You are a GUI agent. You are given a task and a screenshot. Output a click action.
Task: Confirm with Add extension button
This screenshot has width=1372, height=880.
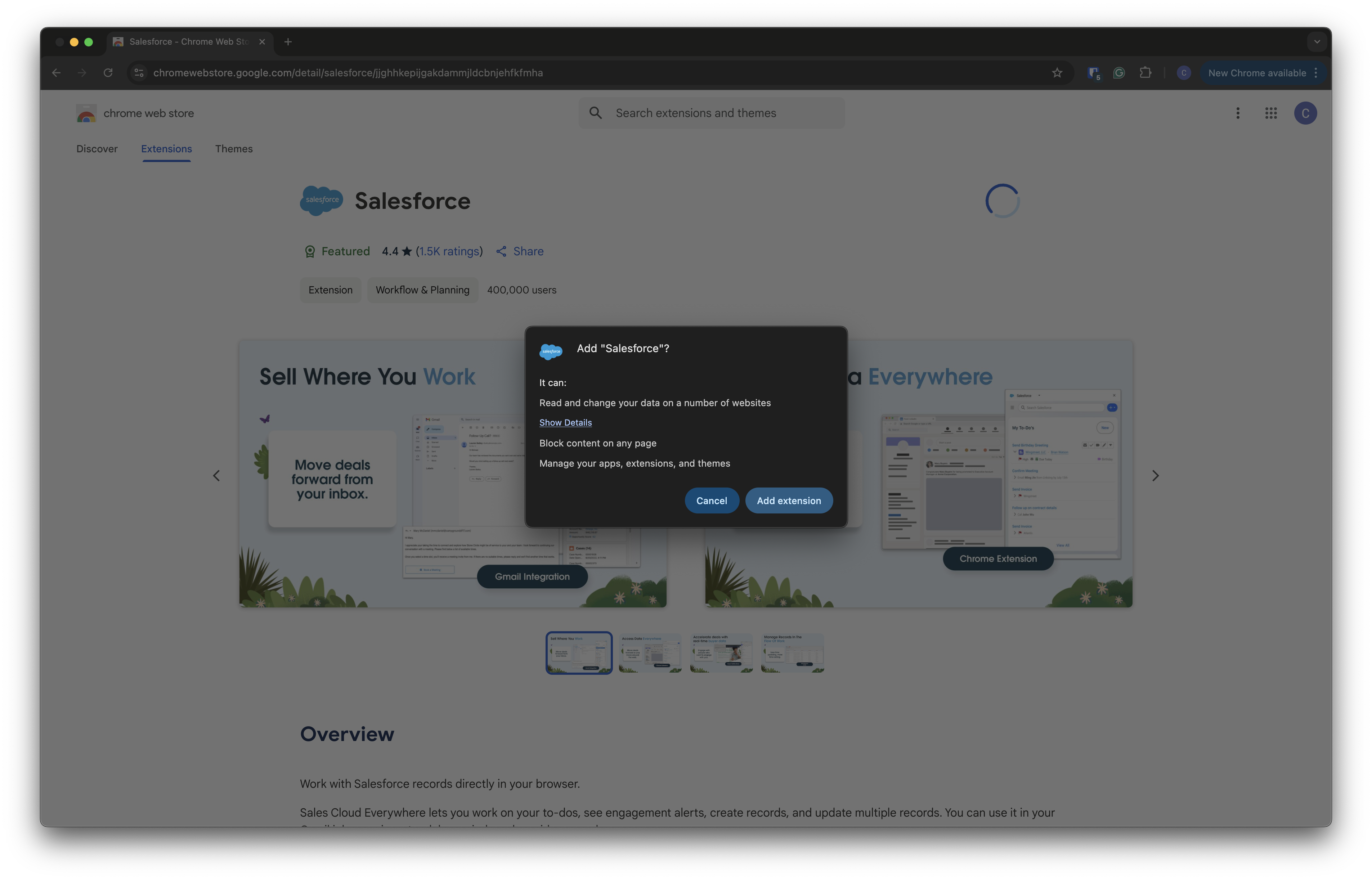(x=789, y=500)
